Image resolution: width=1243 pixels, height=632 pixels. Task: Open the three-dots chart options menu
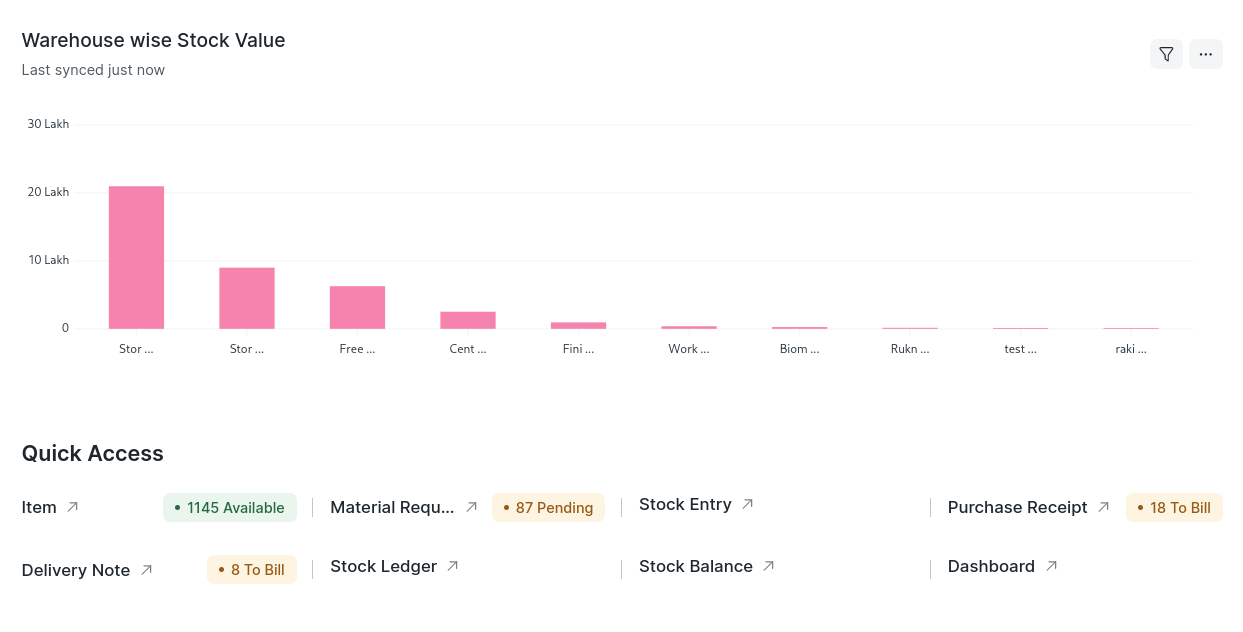[1206, 54]
